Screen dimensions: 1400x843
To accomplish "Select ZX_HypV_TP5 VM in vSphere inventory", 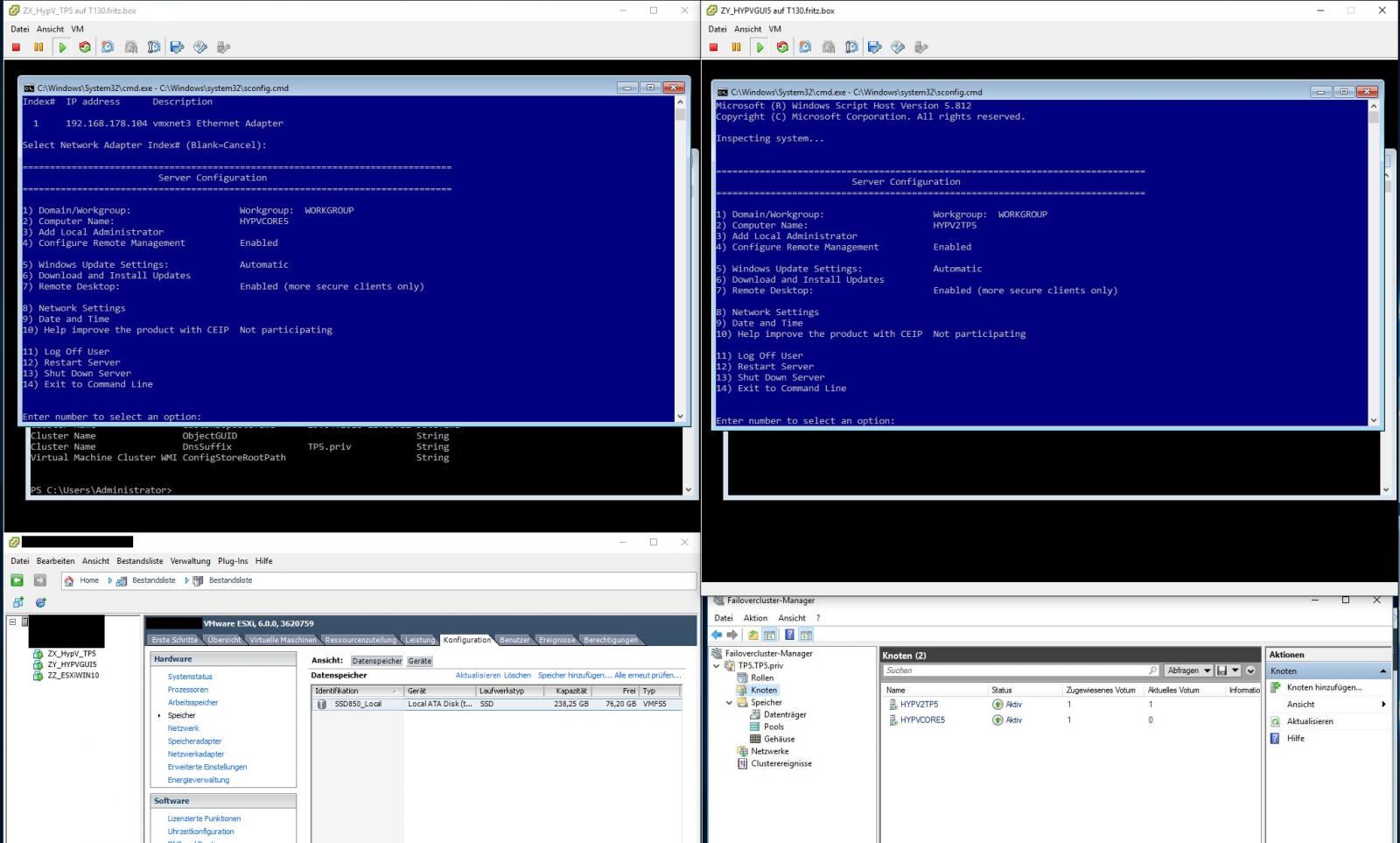I will [x=72, y=654].
